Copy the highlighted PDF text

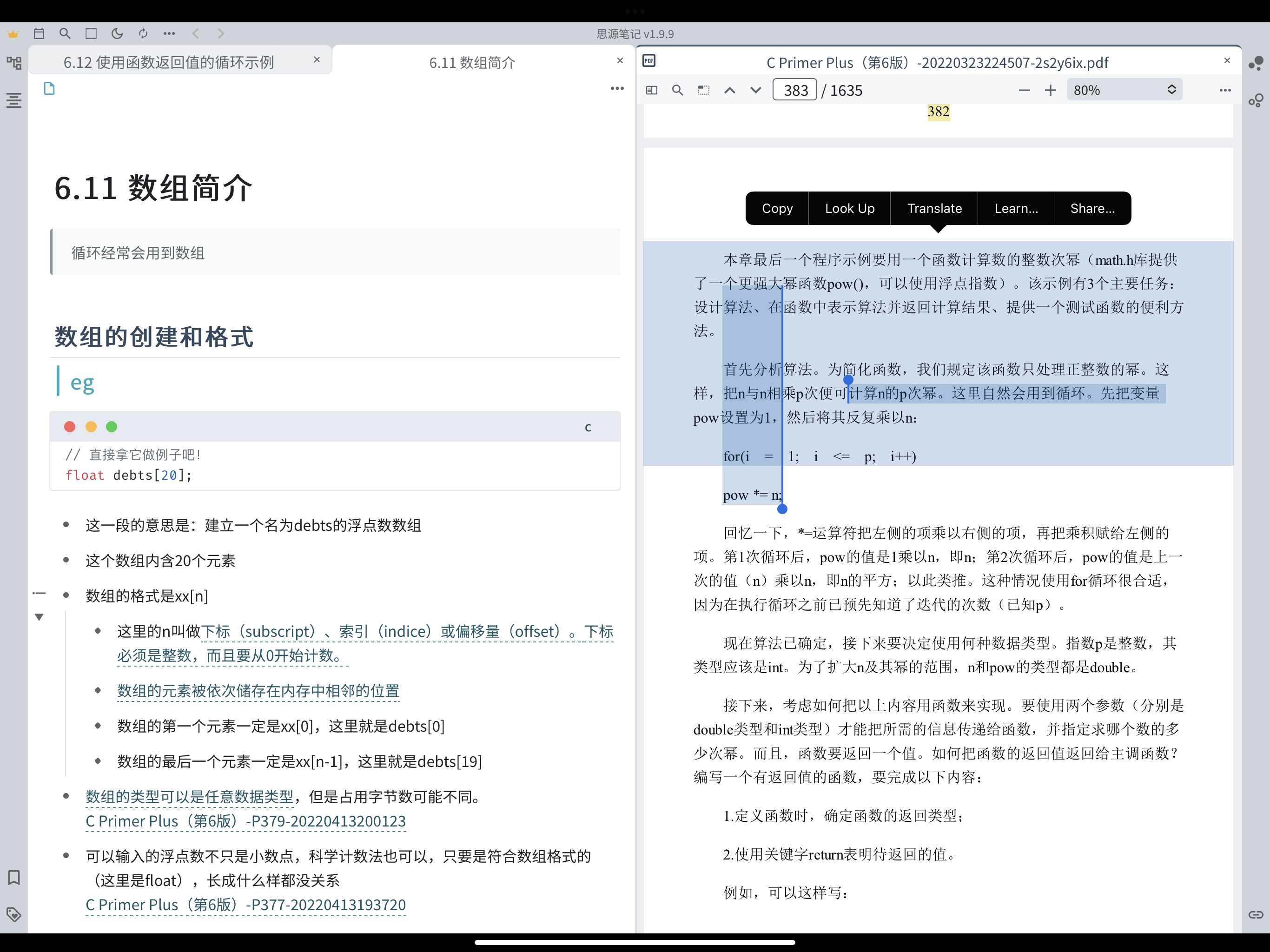(x=777, y=208)
